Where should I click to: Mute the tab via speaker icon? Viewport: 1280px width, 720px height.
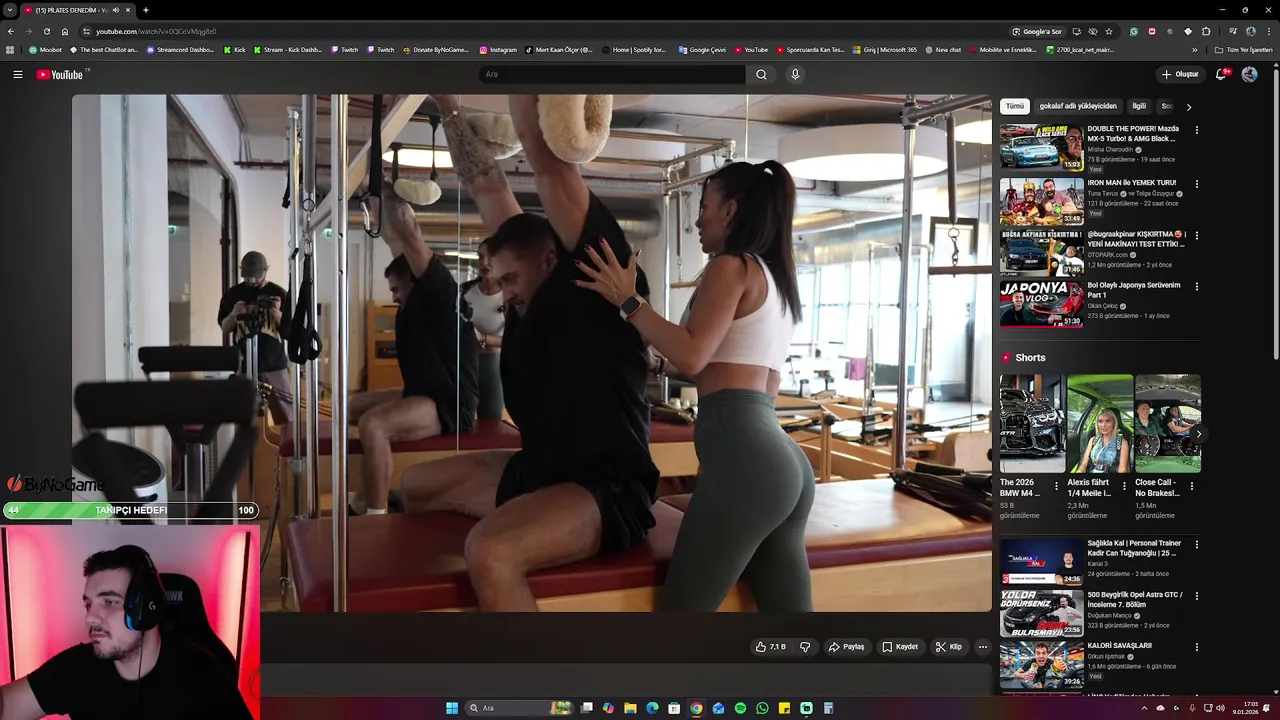coord(115,10)
